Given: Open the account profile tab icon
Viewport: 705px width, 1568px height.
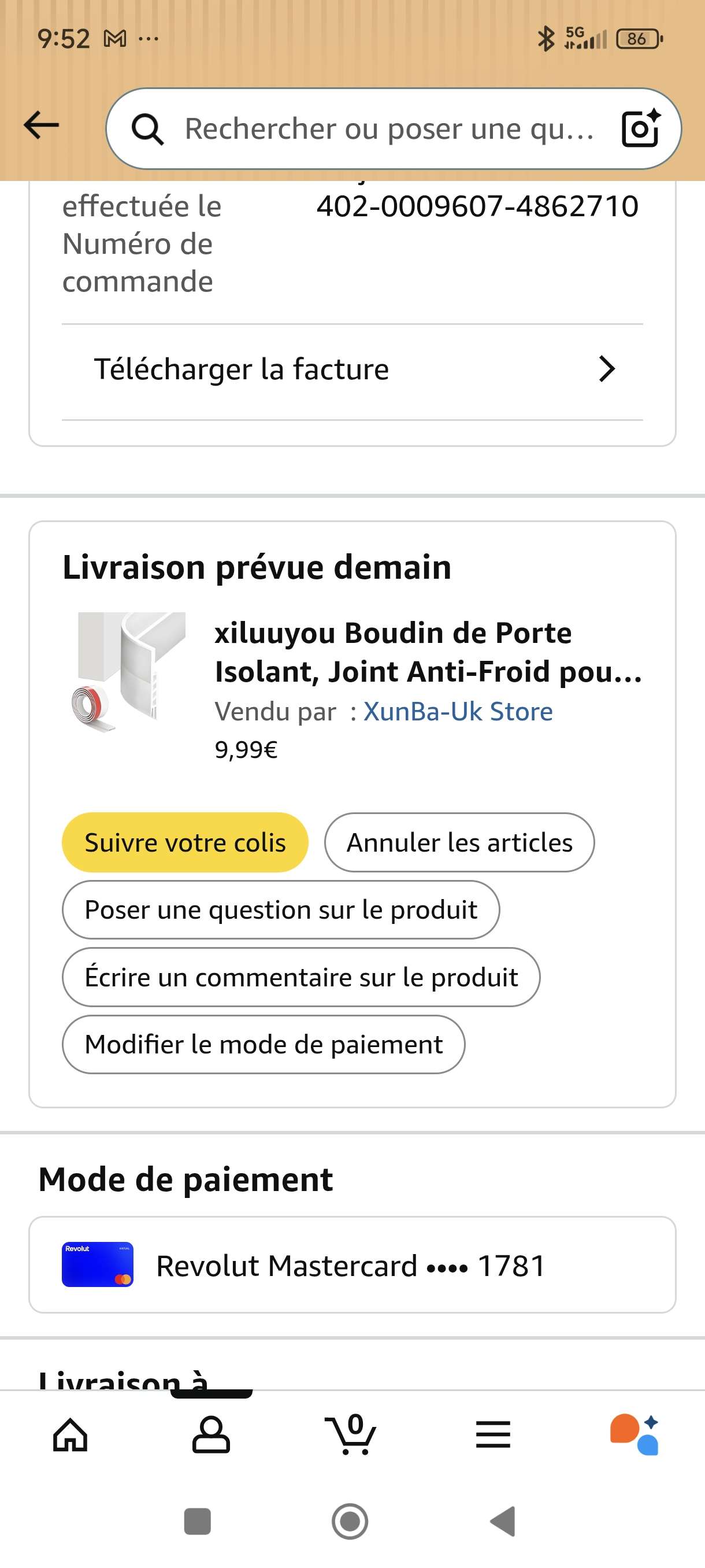Looking at the screenshot, I should [211, 1435].
